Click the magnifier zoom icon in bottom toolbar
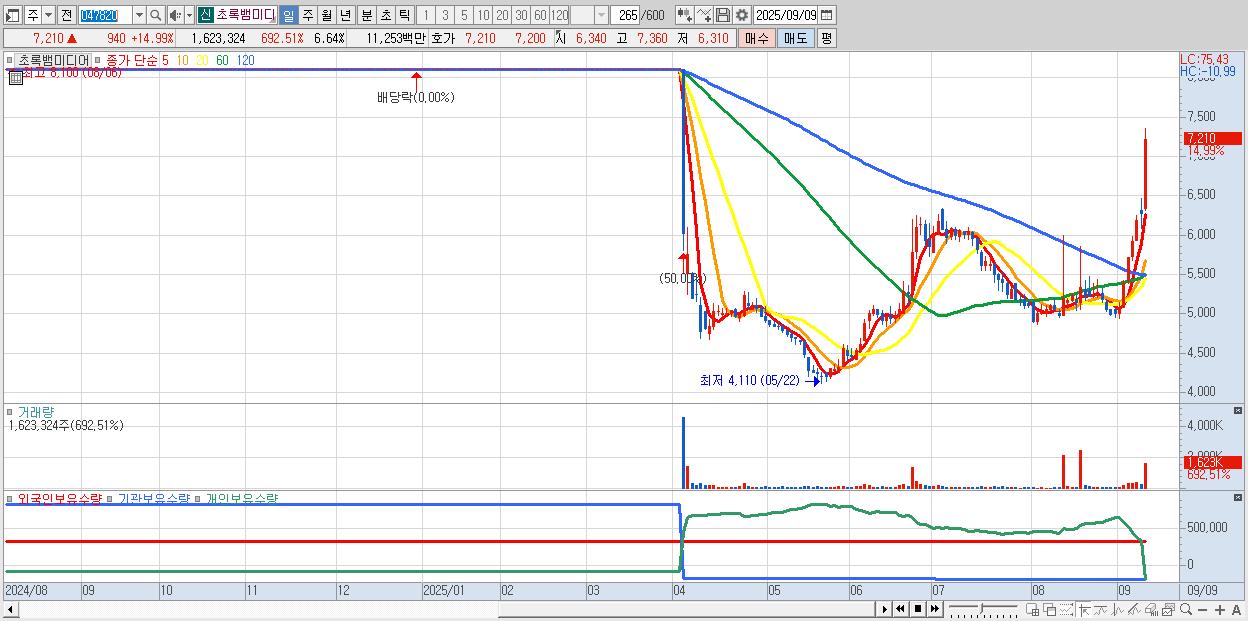This screenshot has height=621, width=1248. (x=1186, y=609)
